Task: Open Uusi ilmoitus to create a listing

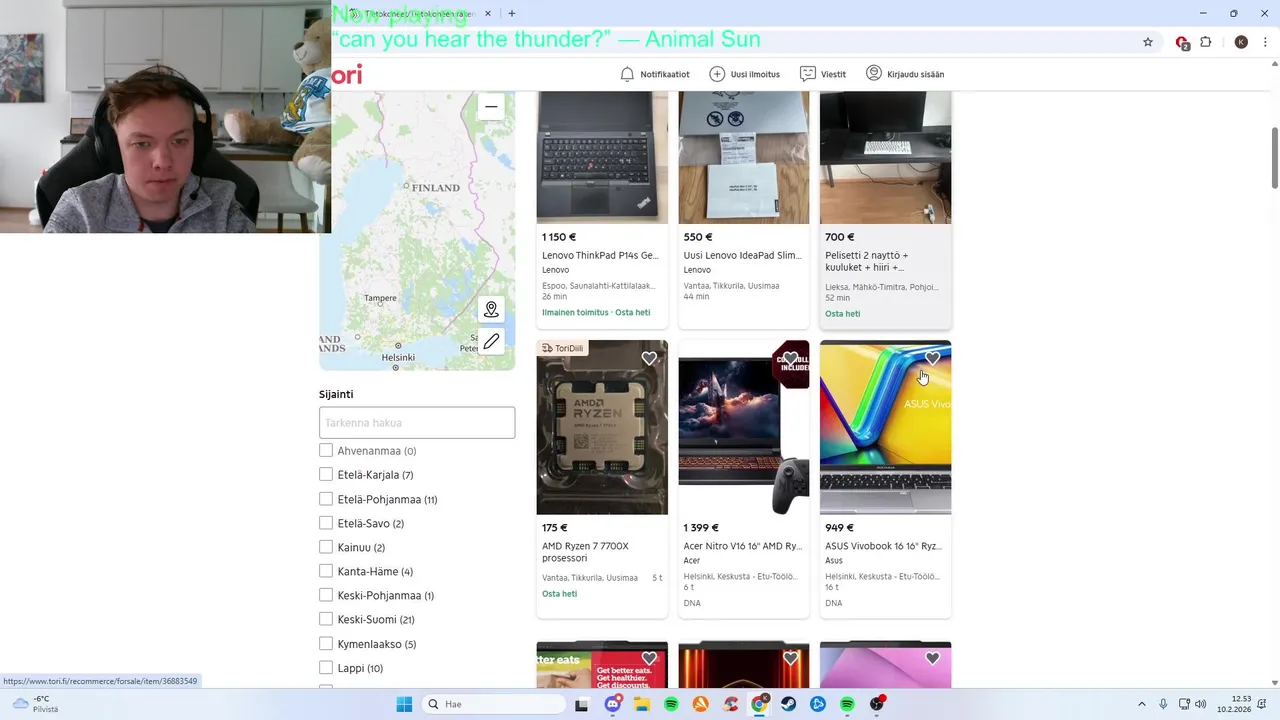Action: [x=744, y=74]
